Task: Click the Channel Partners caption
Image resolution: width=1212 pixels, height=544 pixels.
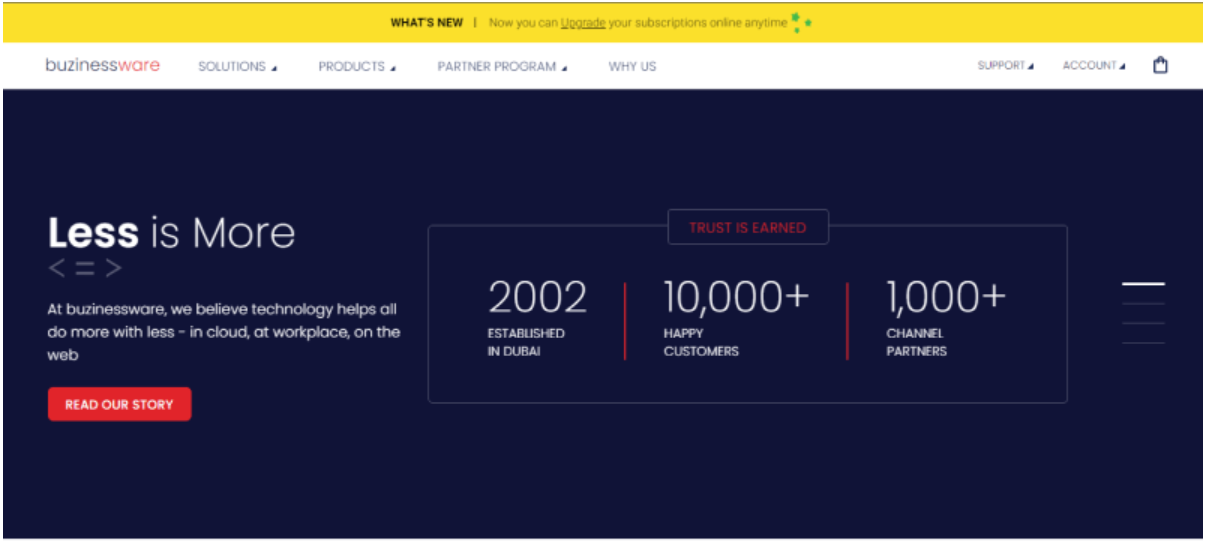Action: 917,342
